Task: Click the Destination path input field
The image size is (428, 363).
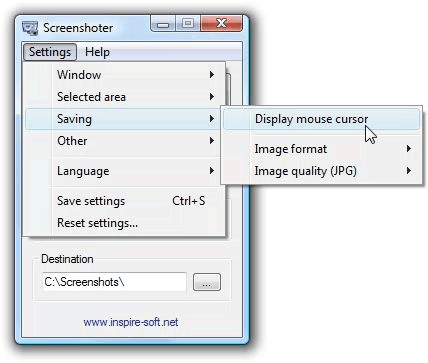Action: tap(114, 282)
